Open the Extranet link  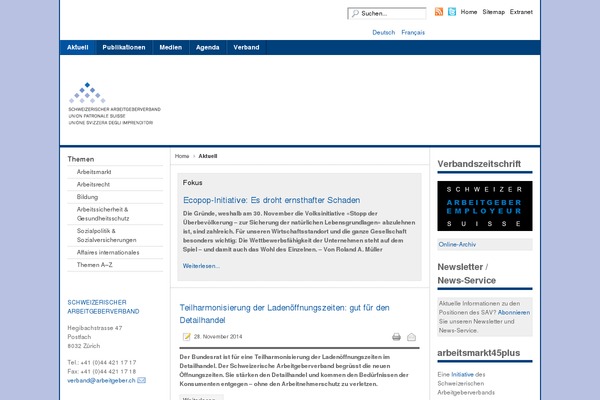[x=521, y=12]
